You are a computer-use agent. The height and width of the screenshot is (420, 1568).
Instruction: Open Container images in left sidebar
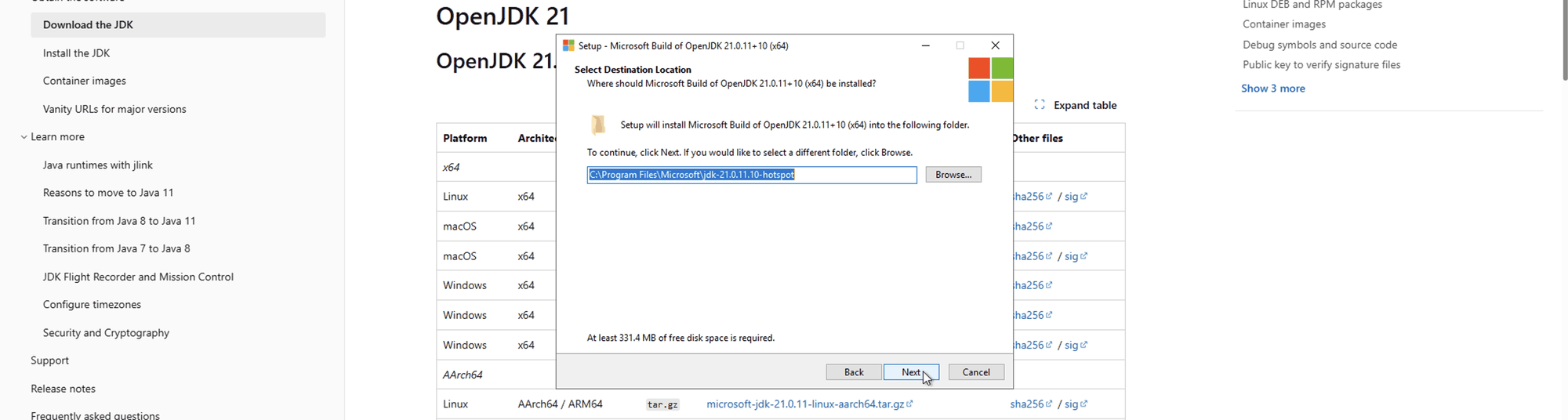85,81
